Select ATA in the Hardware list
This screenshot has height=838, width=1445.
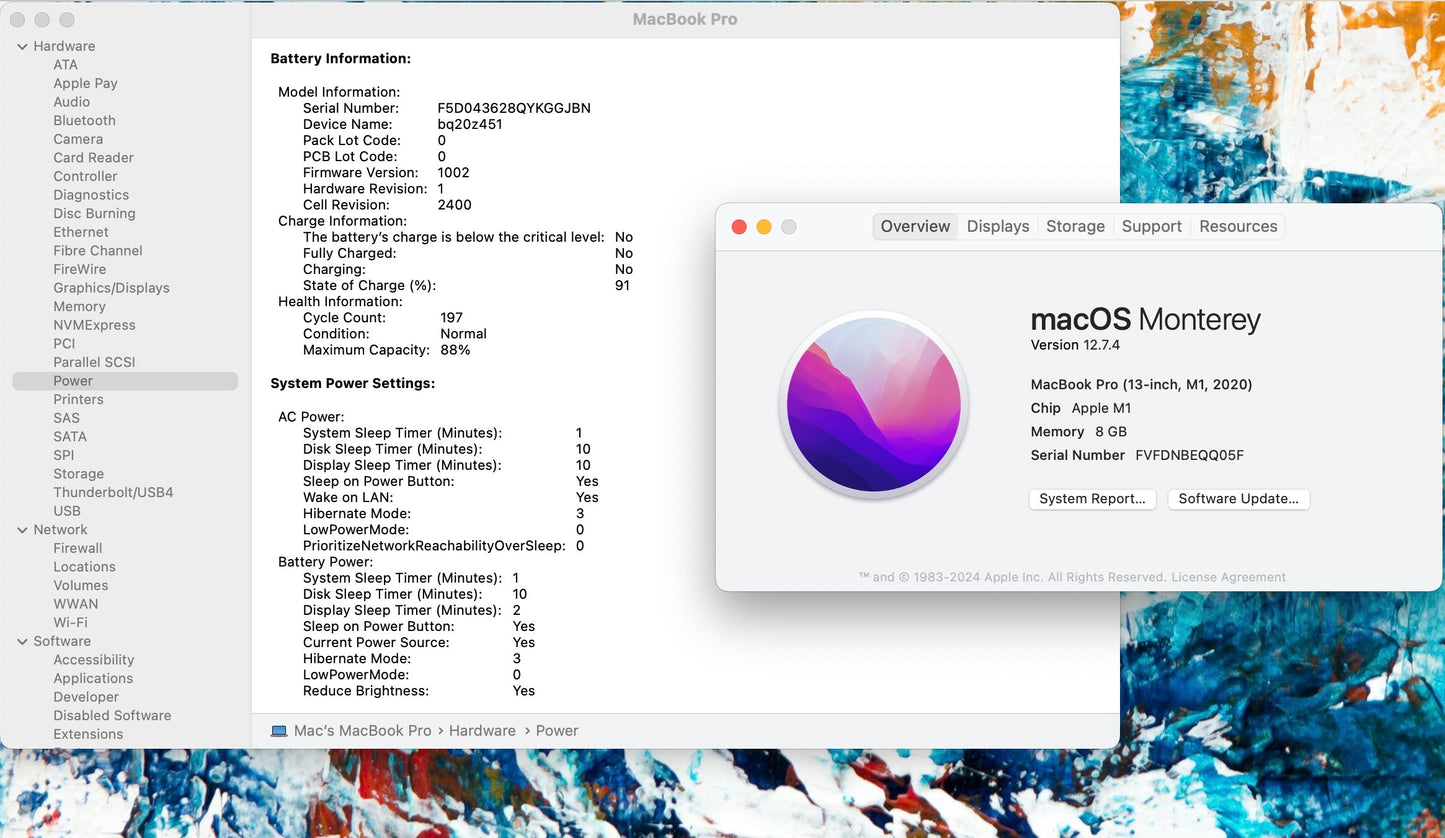coord(65,65)
